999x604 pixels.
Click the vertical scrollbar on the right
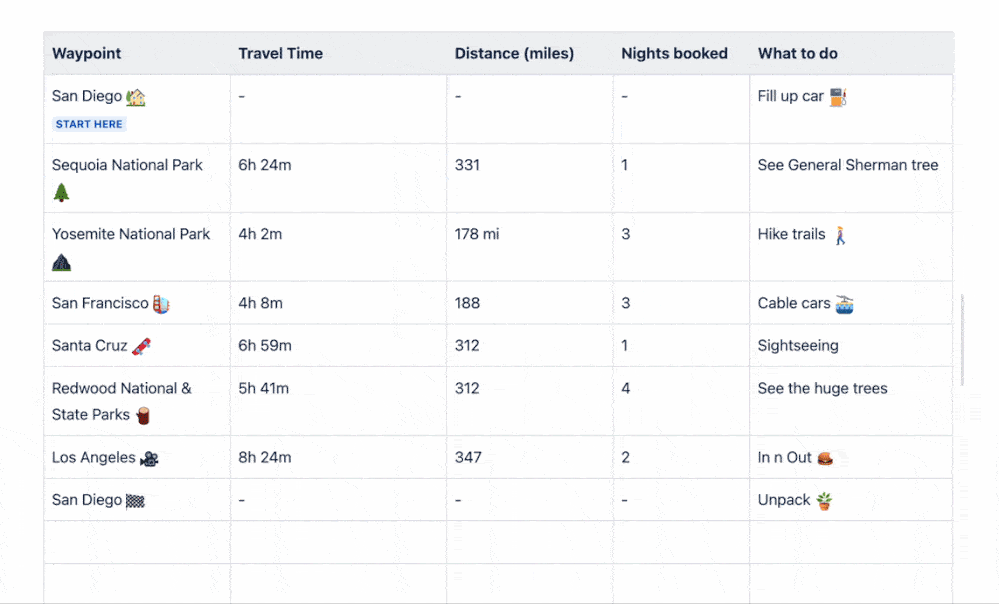pyautogui.click(x=962, y=340)
